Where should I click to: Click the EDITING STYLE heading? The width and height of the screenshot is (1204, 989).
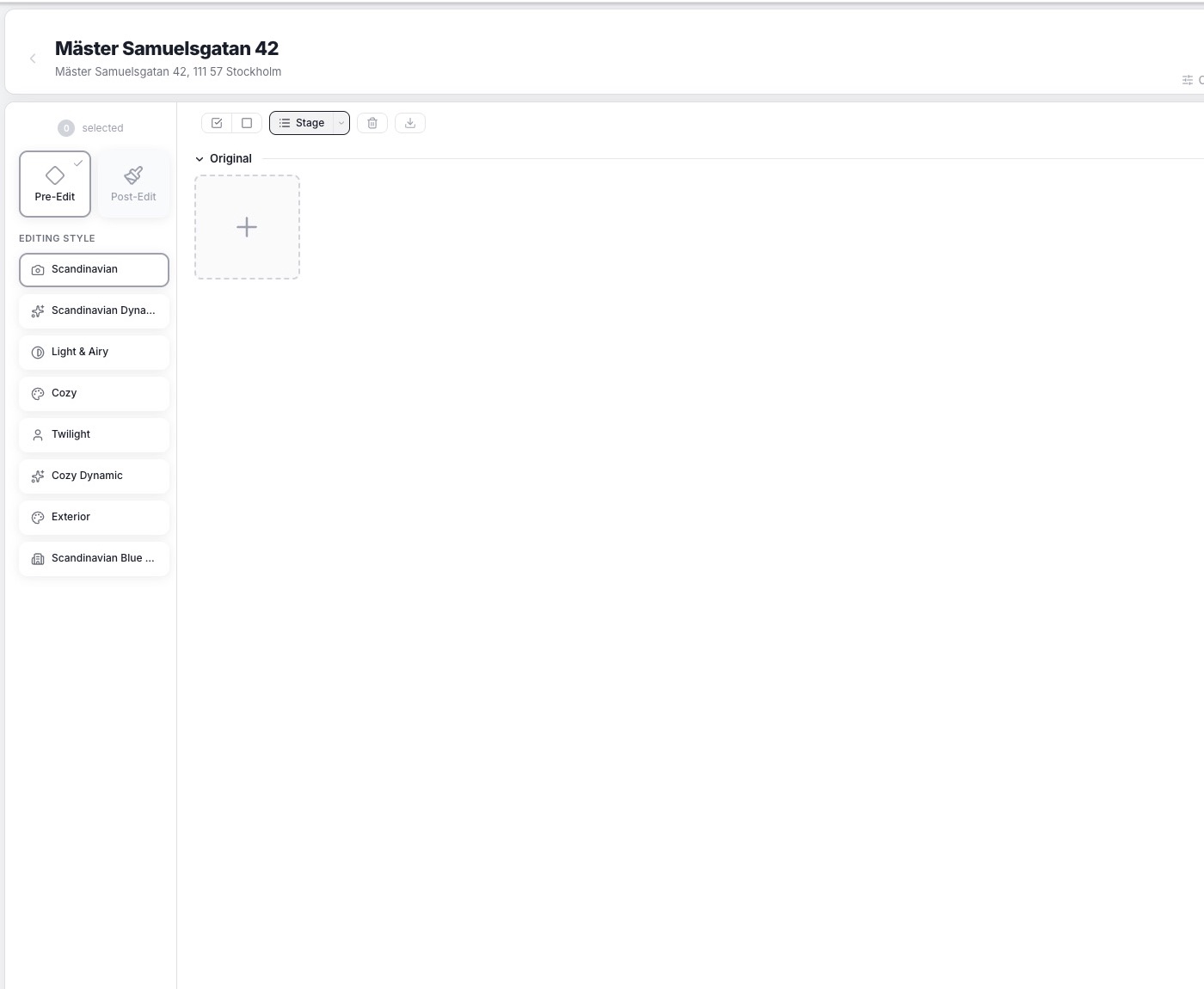(57, 238)
